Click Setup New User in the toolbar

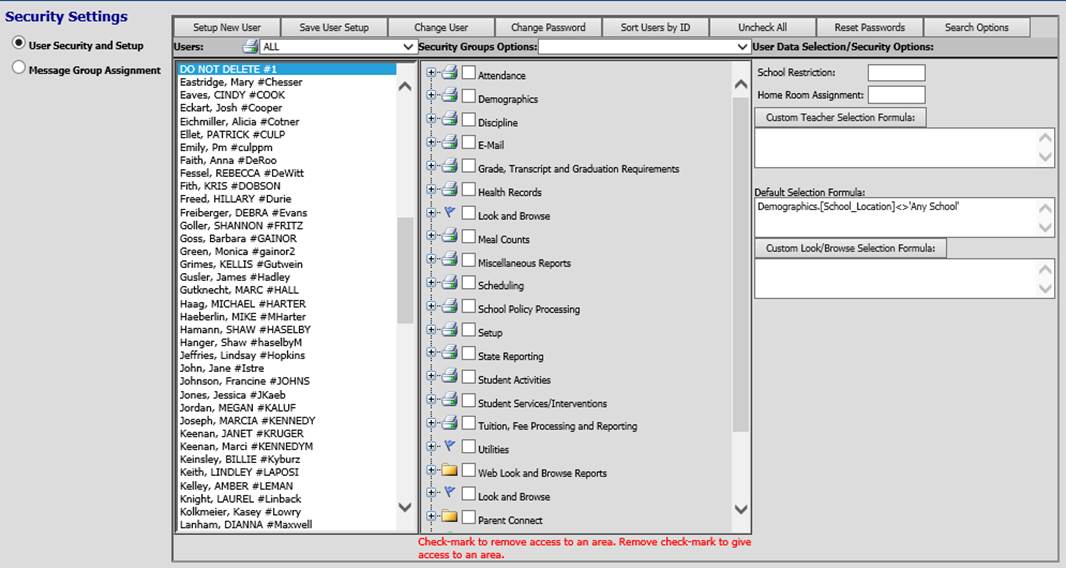(226, 27)
